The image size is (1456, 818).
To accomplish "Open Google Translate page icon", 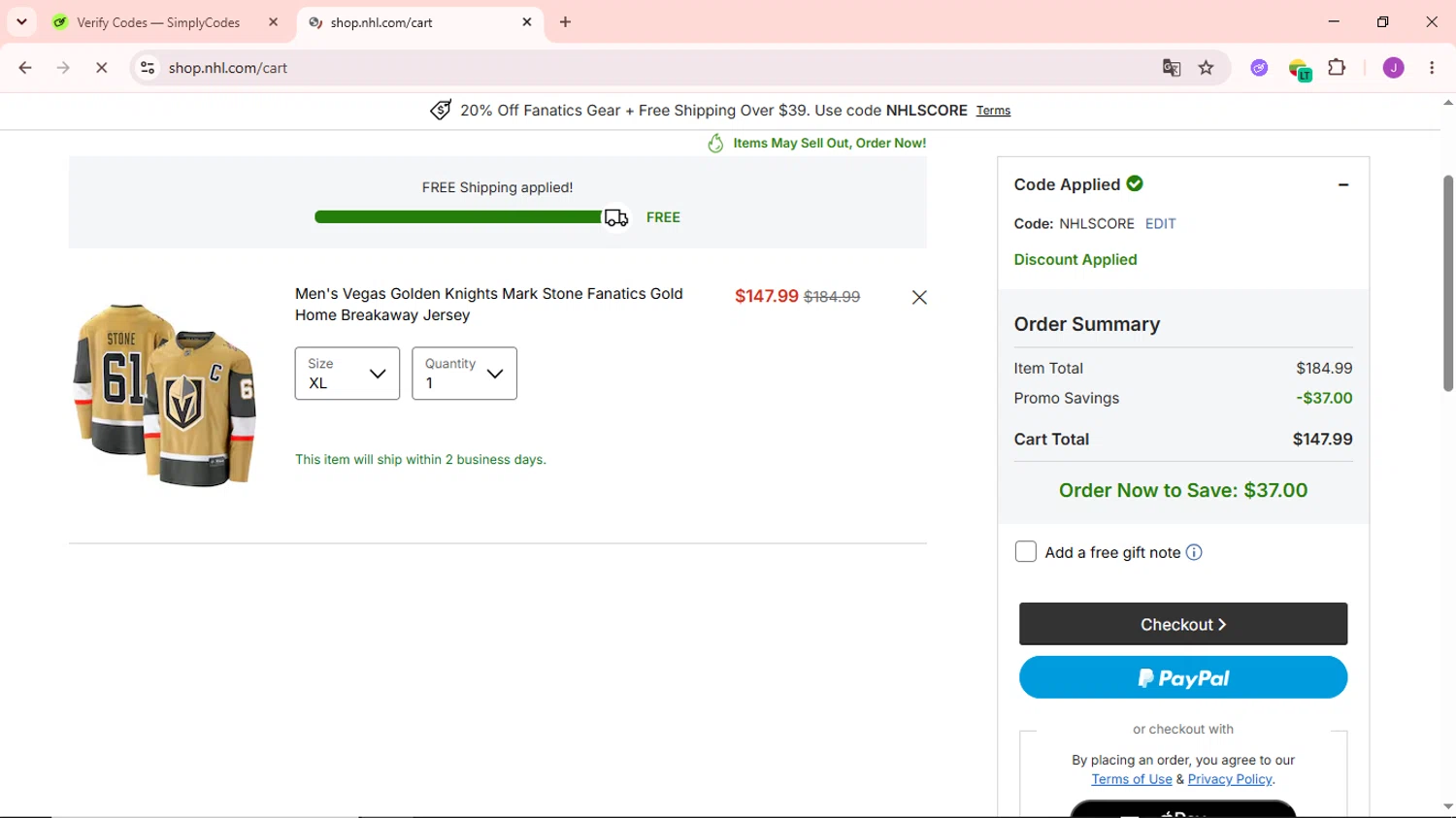I will tap(1172, 68).
